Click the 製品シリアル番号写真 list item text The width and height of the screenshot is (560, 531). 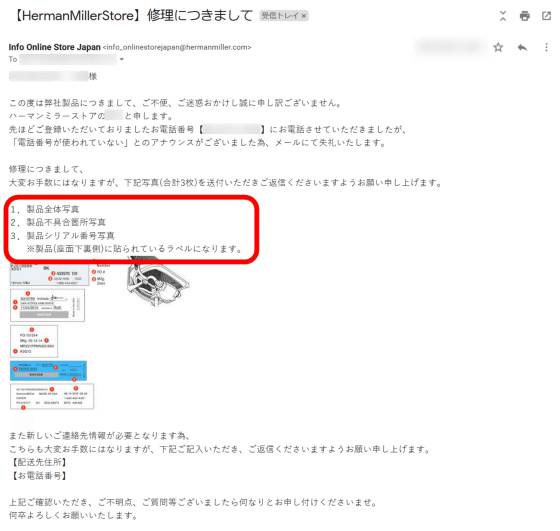tap(70, 236)
